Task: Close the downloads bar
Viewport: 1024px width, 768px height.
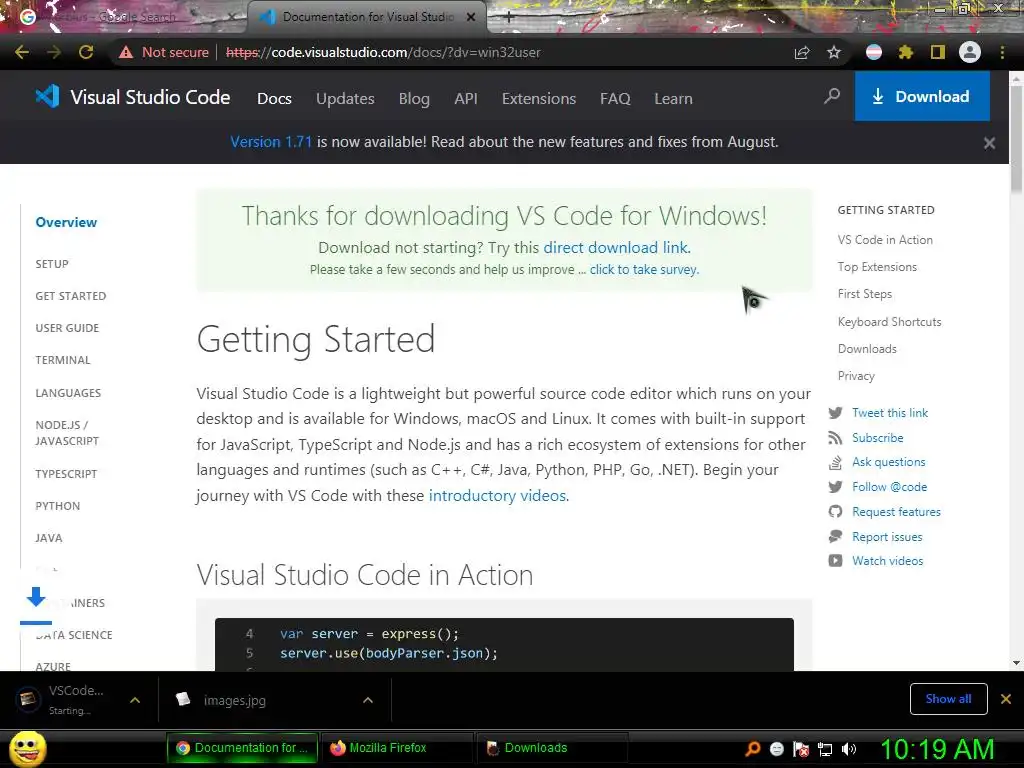Action: [x=1006, y=699]
